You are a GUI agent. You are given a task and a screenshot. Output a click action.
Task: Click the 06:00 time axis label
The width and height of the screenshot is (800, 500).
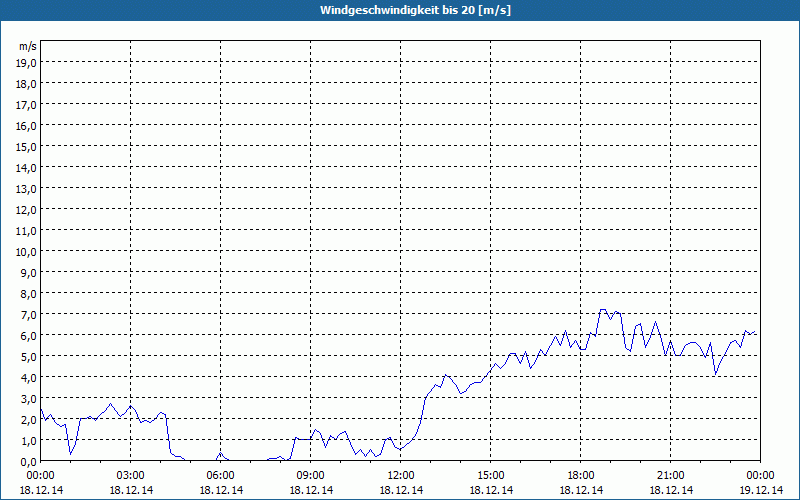(220, 476)
